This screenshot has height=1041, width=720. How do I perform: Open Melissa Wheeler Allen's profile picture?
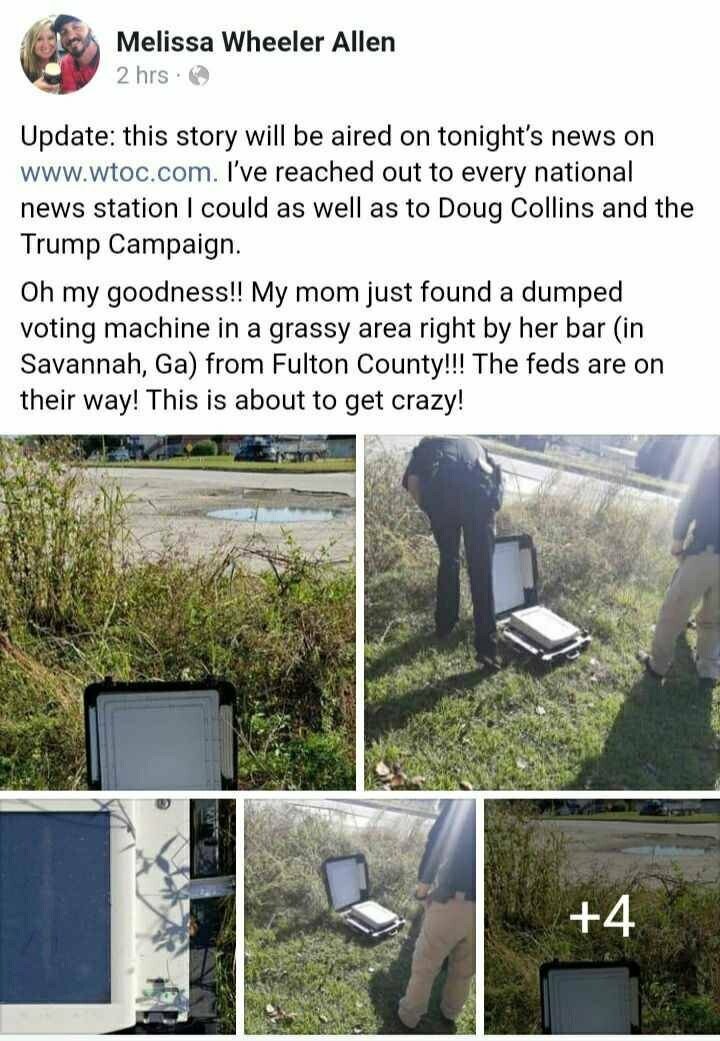(60, 54)
